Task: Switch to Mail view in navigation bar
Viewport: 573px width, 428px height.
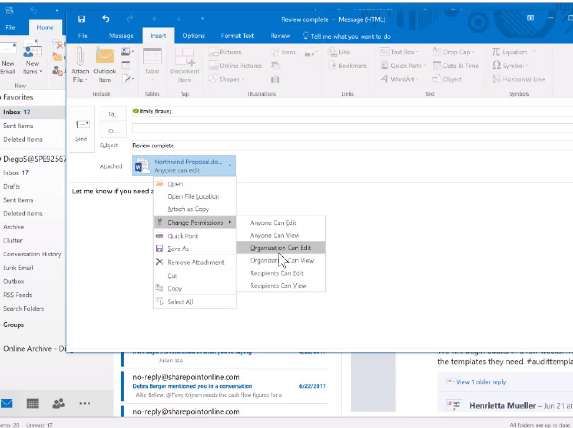Action: pos(7,404)
